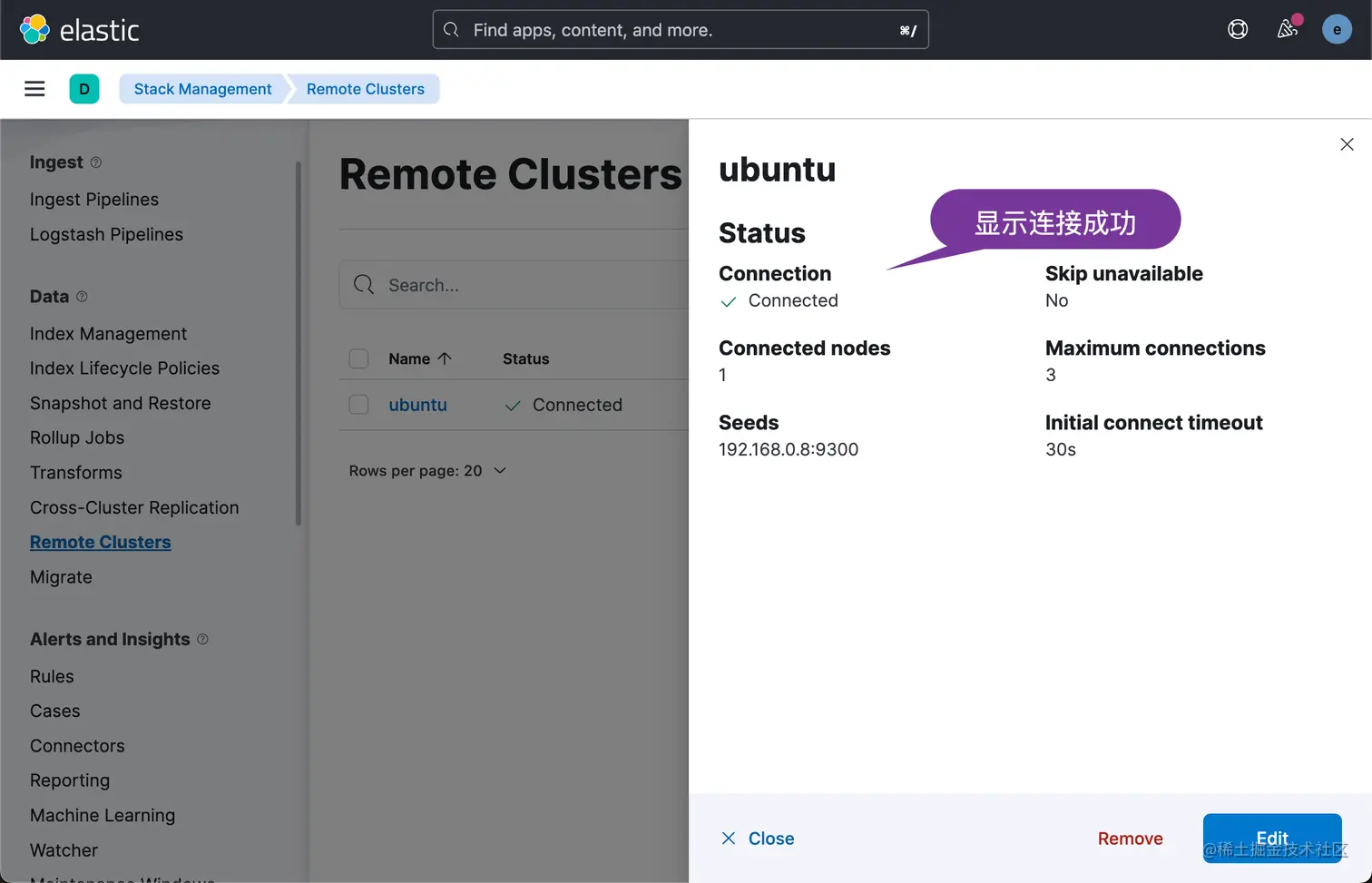Click the Name column sort arrow
The height and width of the screenshot is (883, 1372).
[445, 358]
